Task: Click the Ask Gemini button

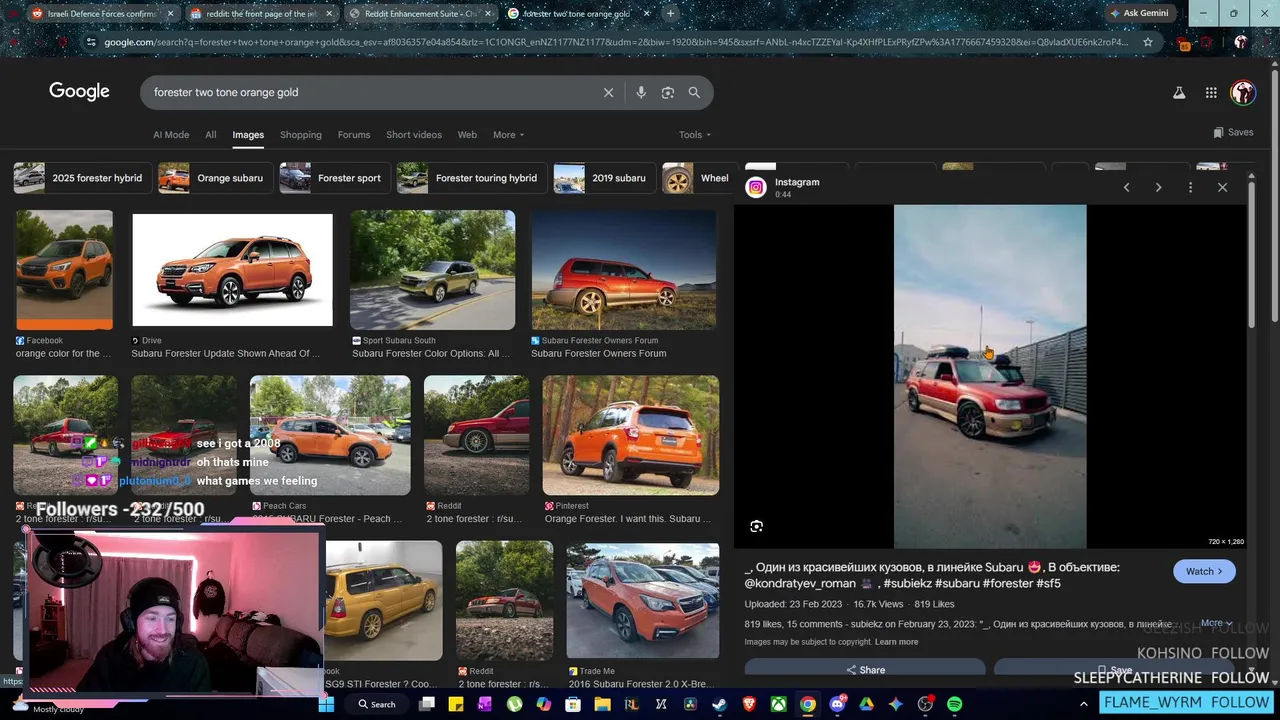Action: click(1138, 13)
